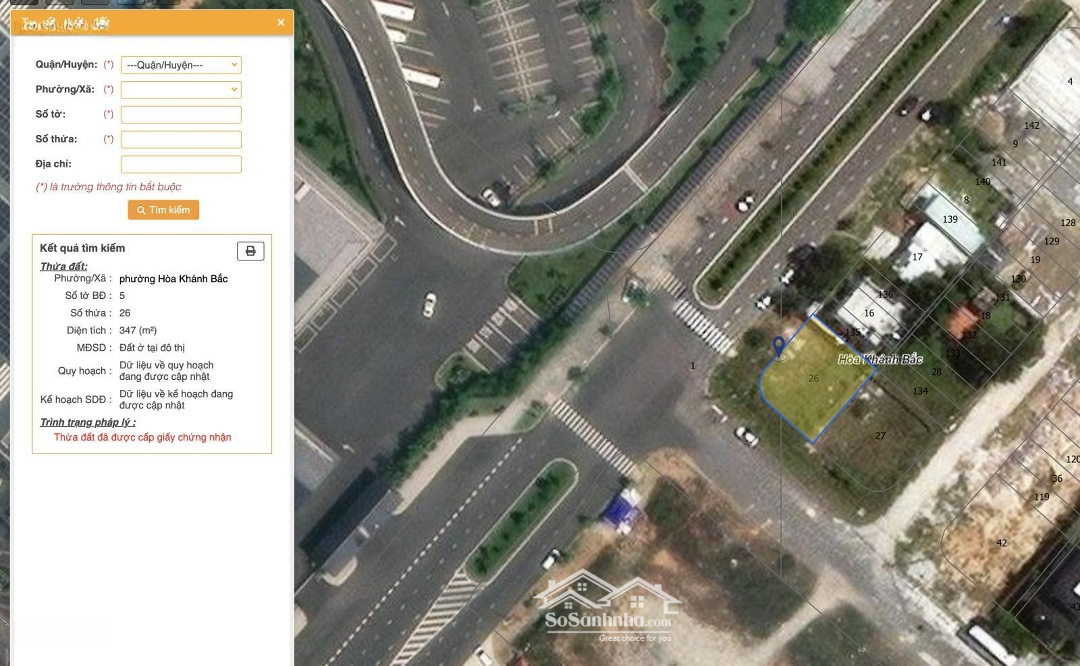Image resolution: width=1080 pixels, height=666 pixels.
Task: Select parcel 16 building lot
Action: point(869,314)
